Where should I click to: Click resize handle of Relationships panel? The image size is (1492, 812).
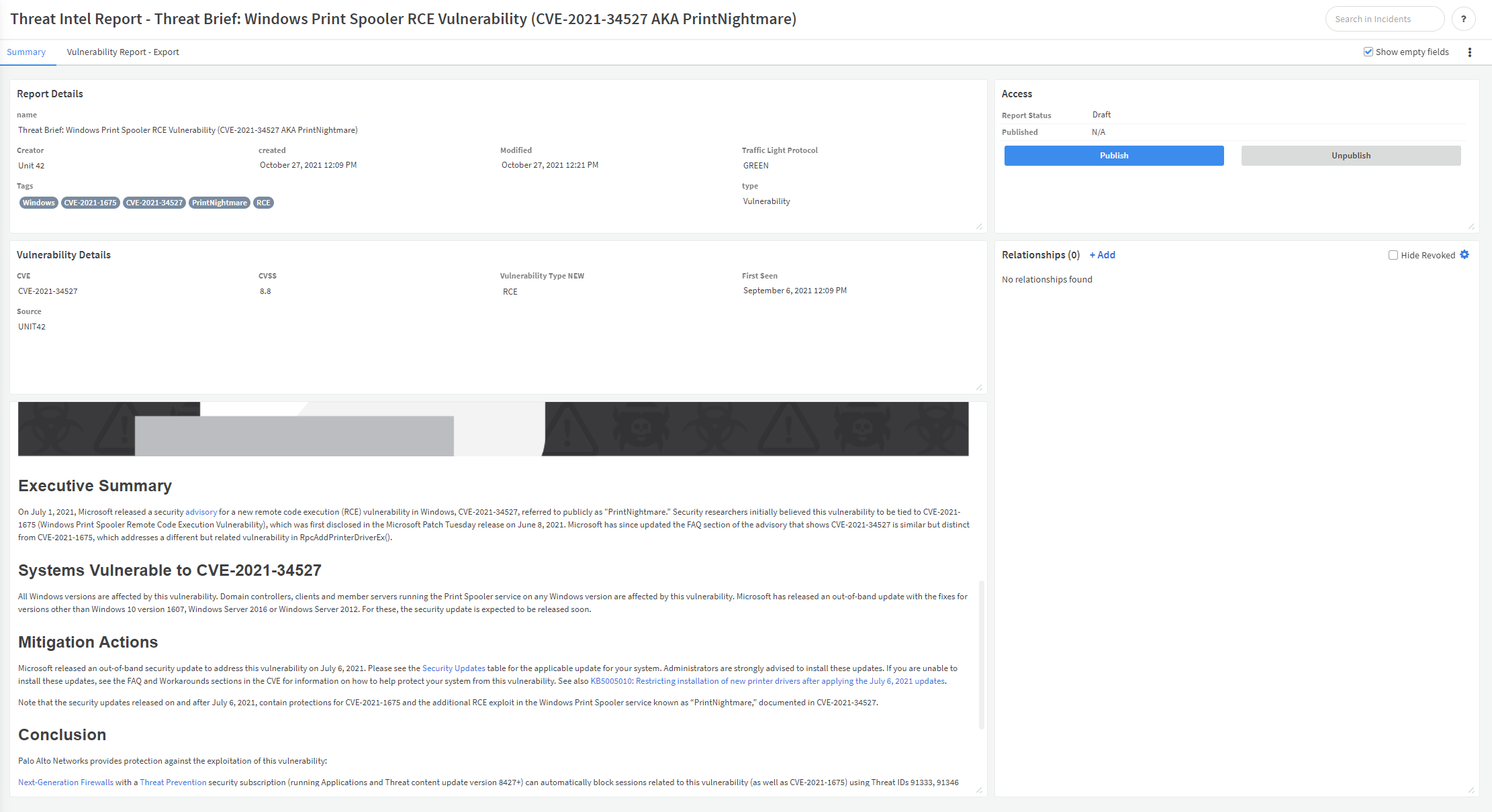click(x=1471, y=791)
